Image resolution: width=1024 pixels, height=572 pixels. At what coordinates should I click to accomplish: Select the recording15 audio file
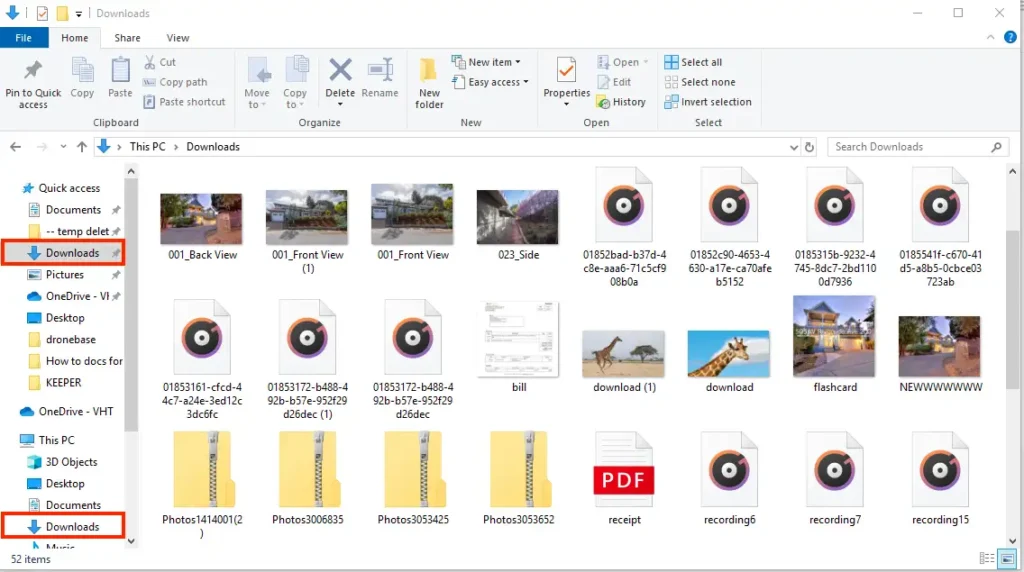point(940,479)
